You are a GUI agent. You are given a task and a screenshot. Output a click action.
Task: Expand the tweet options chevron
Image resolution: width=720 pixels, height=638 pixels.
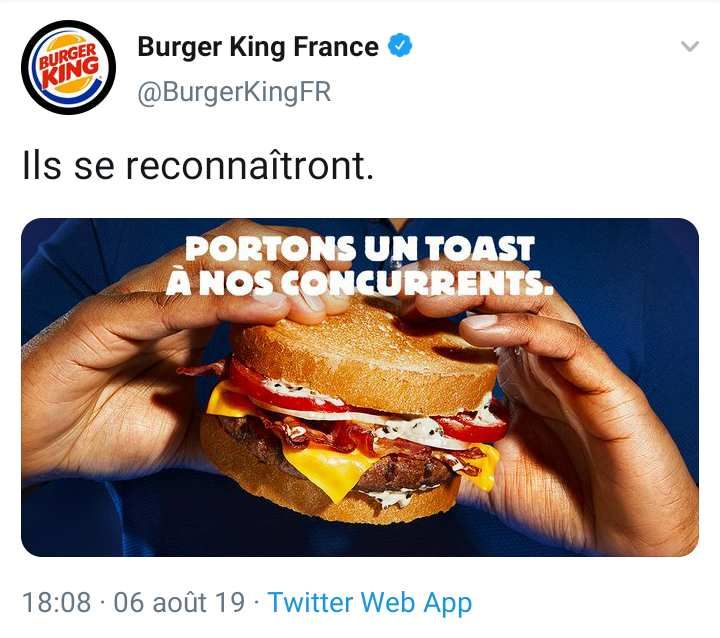(x=690, y=46)
